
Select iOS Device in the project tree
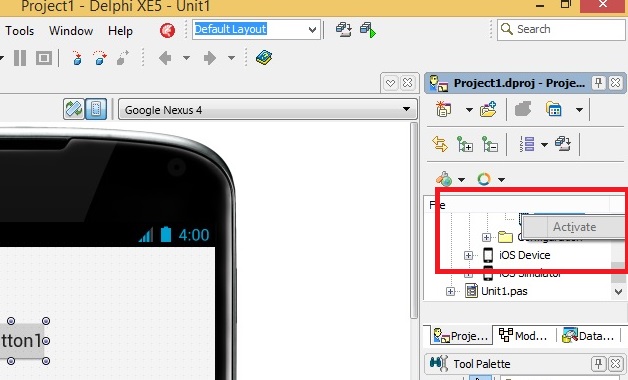(x=525, y=255)
